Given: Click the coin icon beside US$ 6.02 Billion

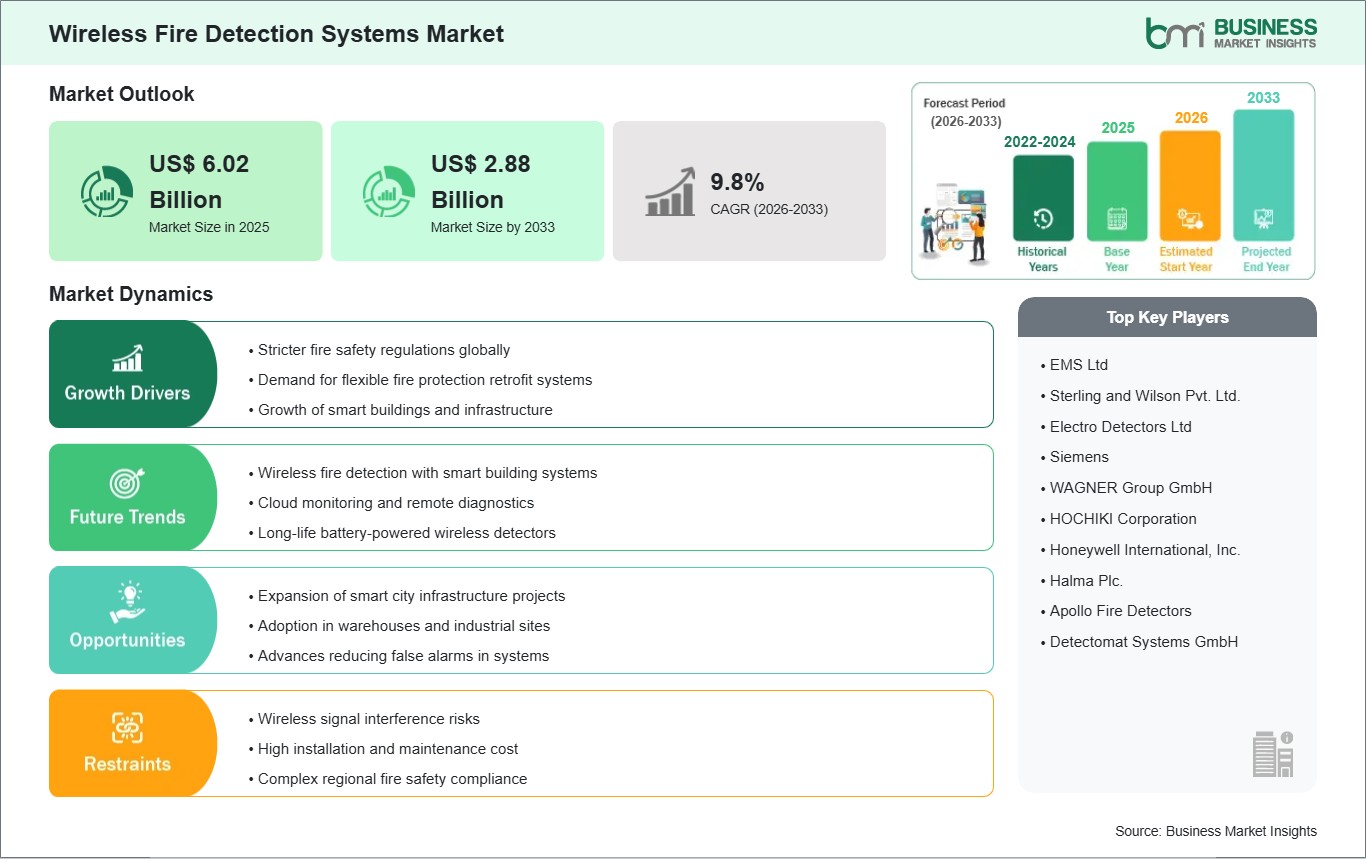Looking at the screenshot, I should click(107, 191).
